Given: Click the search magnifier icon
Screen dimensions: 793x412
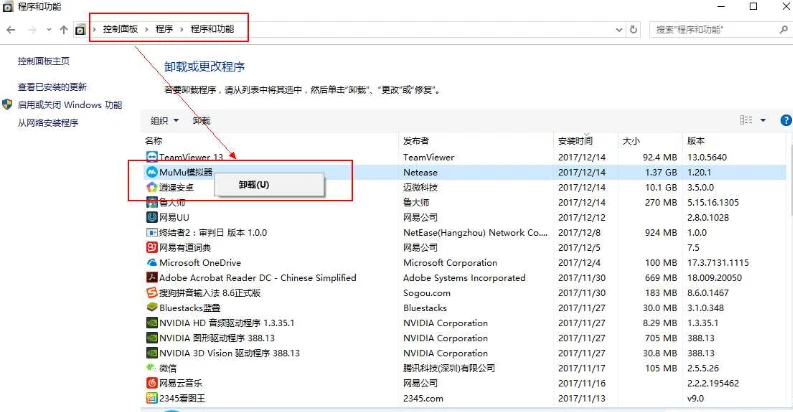Looking at the screenshot, I should pyautogui.click(x=784, y=30).
